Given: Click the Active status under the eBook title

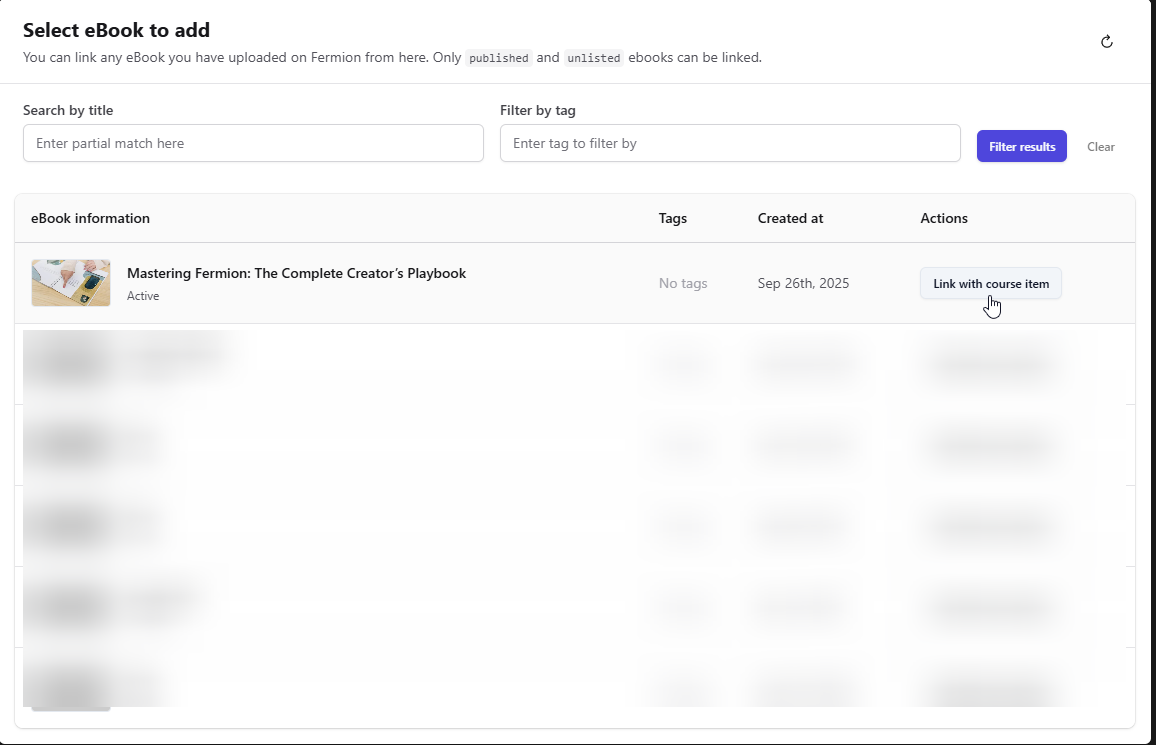Looking at the screenshot, I should click(x=143, y=296).
